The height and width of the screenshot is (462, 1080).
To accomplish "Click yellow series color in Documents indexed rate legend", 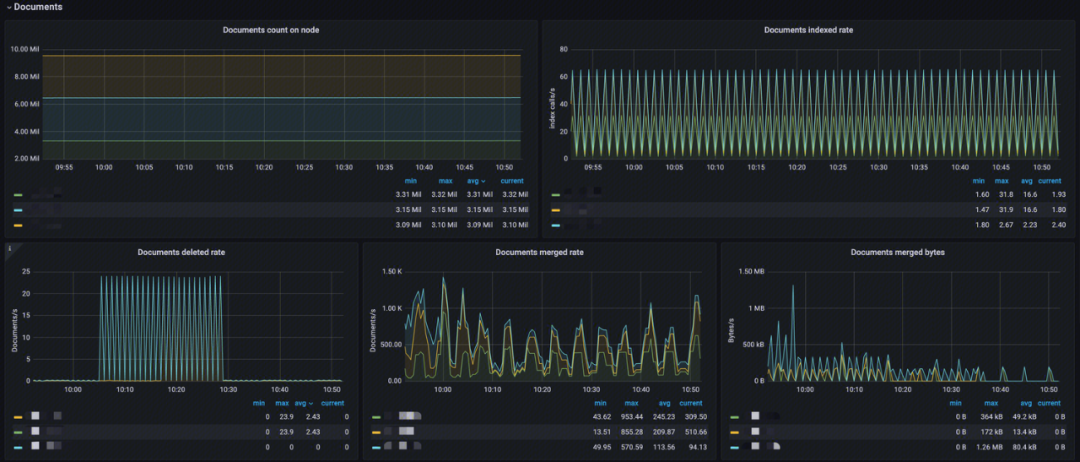I will (556, 210).
